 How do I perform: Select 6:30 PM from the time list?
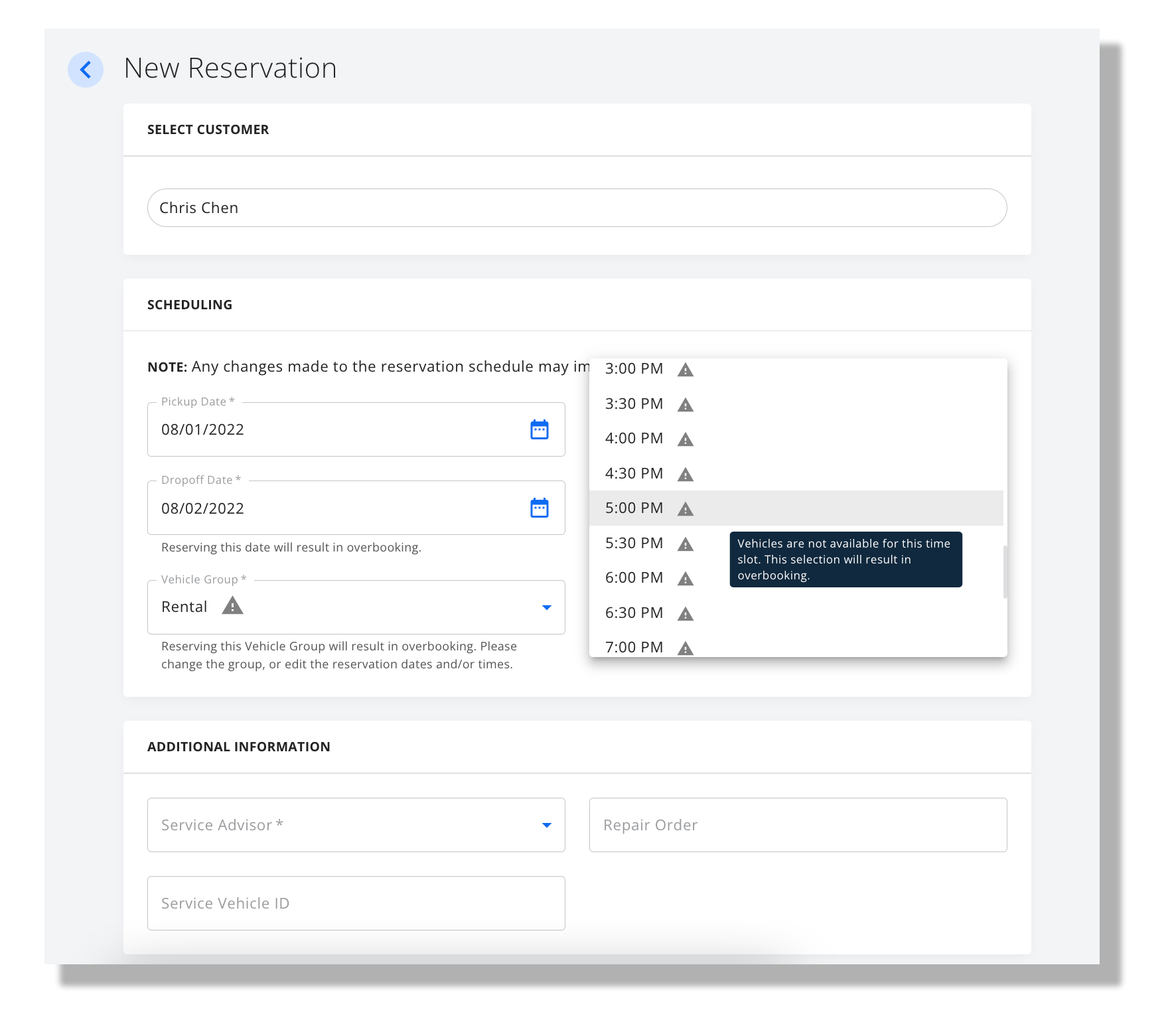click(796, 613)
